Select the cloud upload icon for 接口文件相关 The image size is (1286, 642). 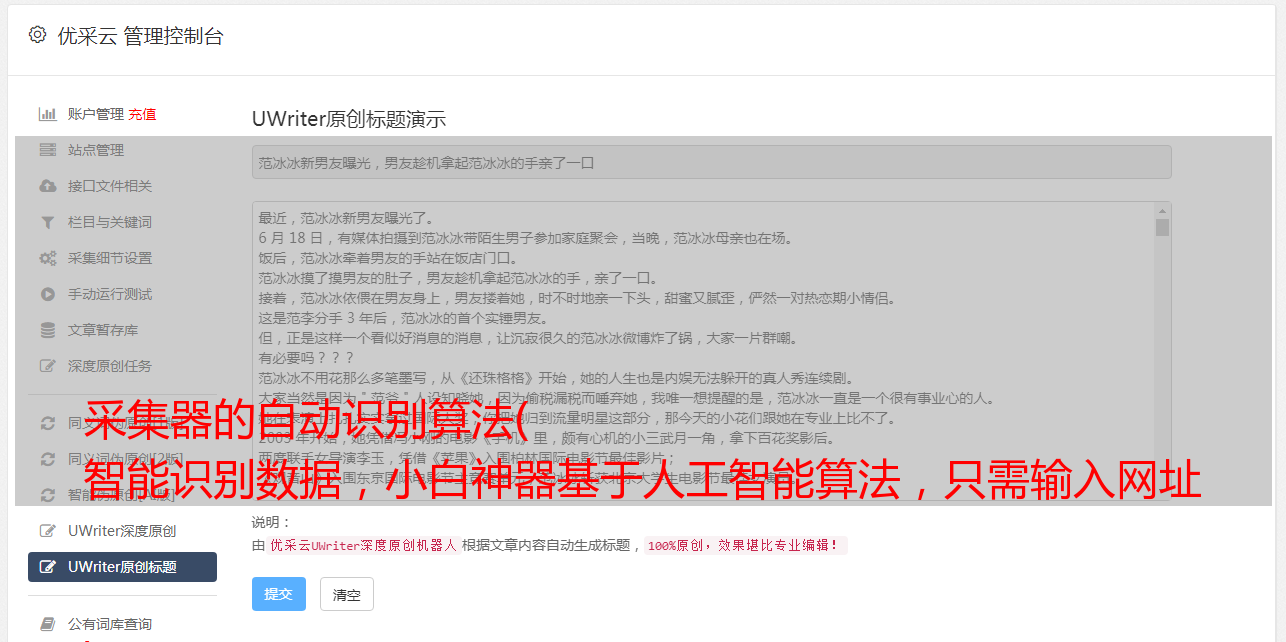(47, 186)
